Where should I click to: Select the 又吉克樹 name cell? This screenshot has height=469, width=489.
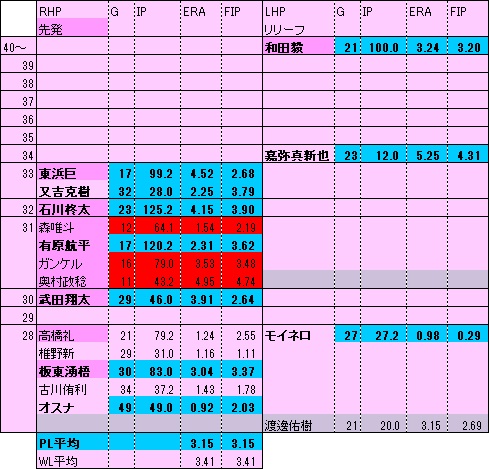[72, 190]
